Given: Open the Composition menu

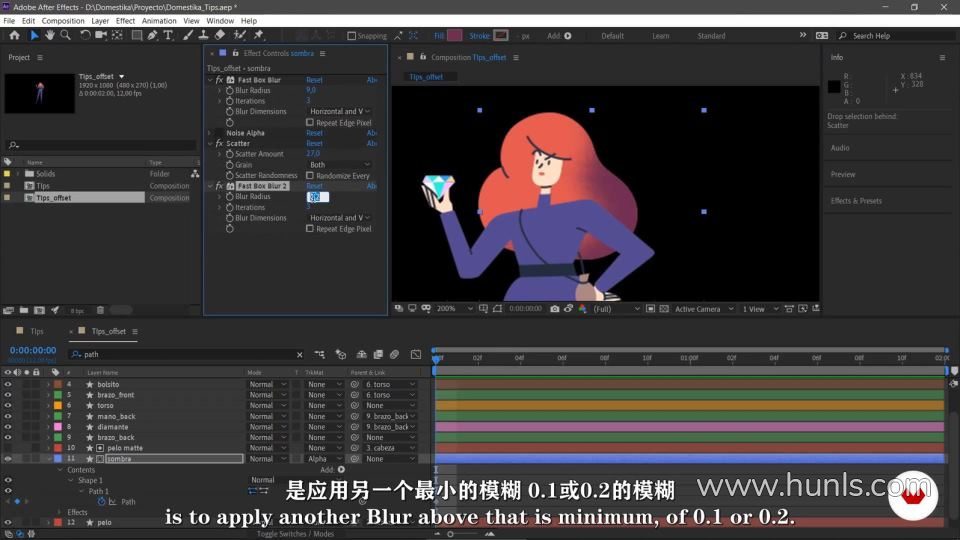Looking at the screenshot, I should (x=63, y=21).
